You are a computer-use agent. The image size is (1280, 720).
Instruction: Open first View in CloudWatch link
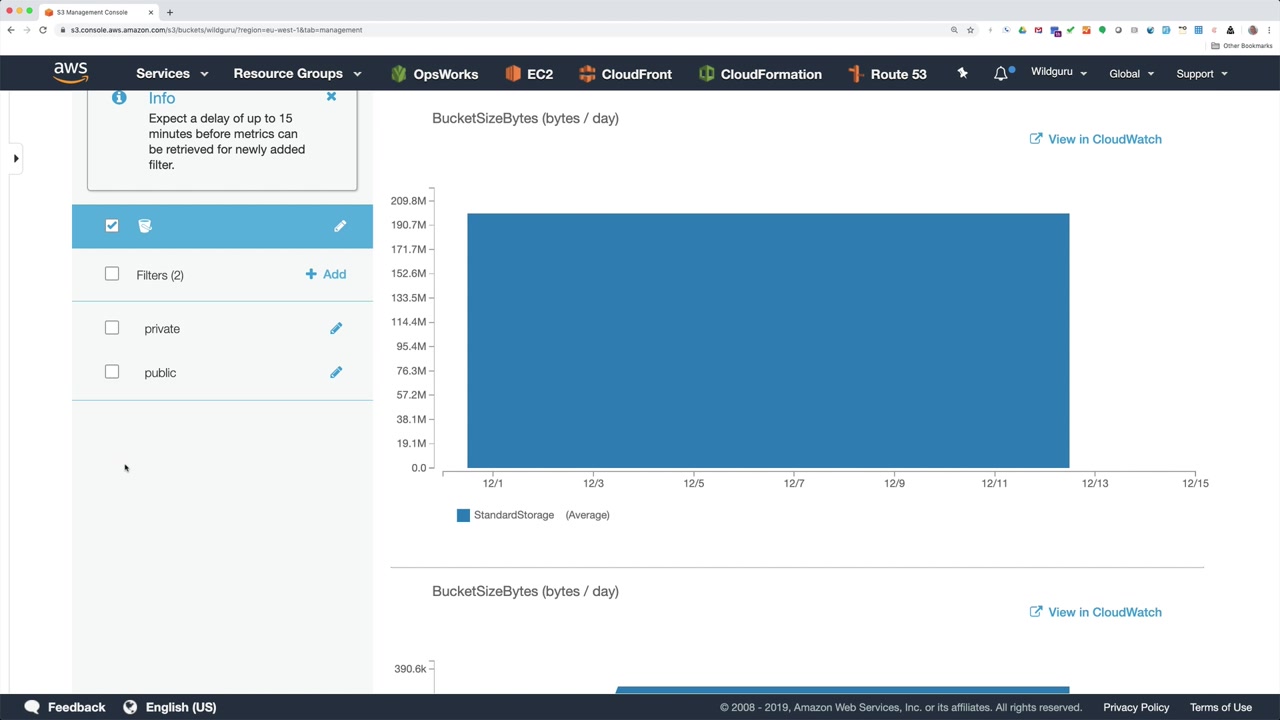point(1096,139)
